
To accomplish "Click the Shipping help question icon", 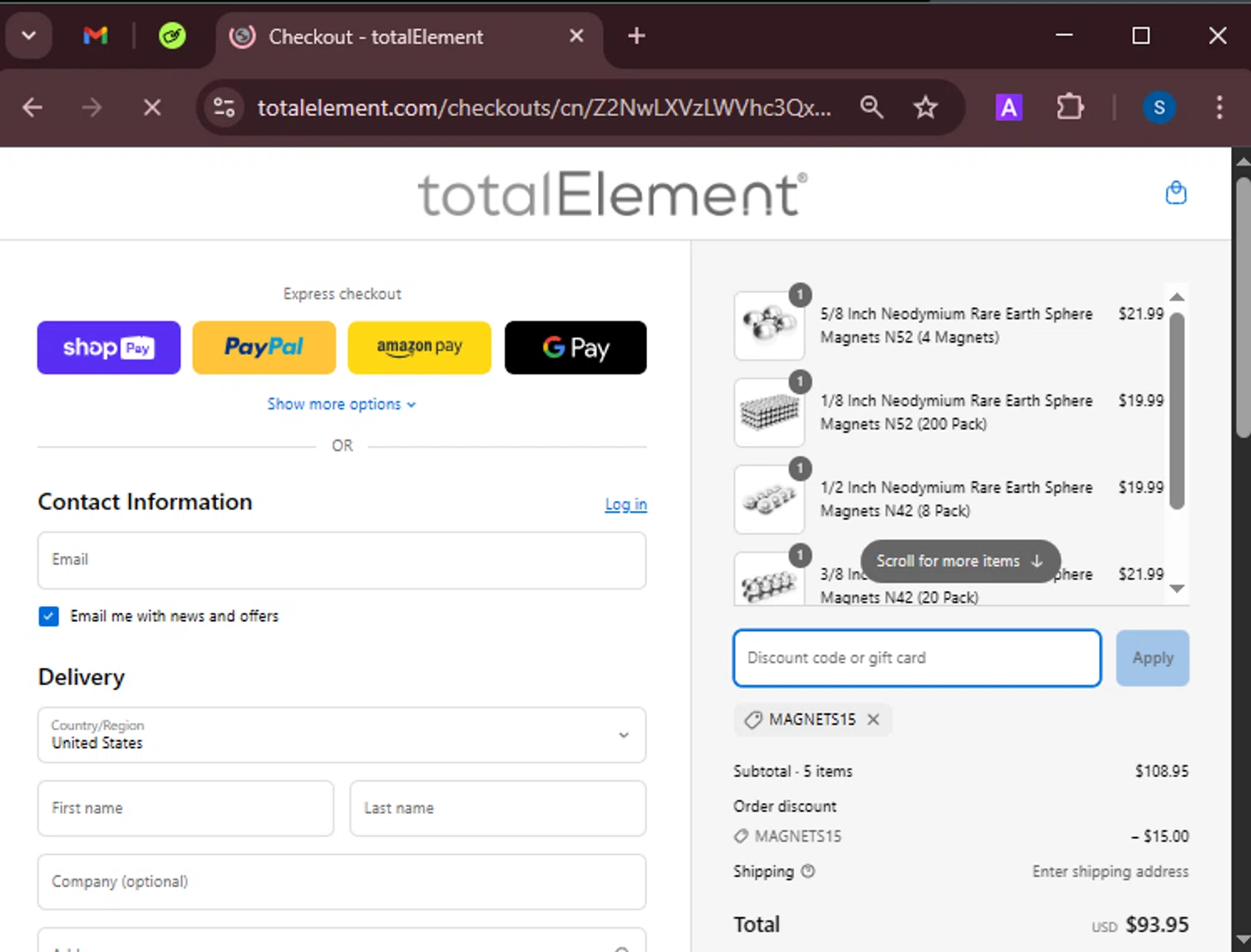I will (x=807, y=871).
